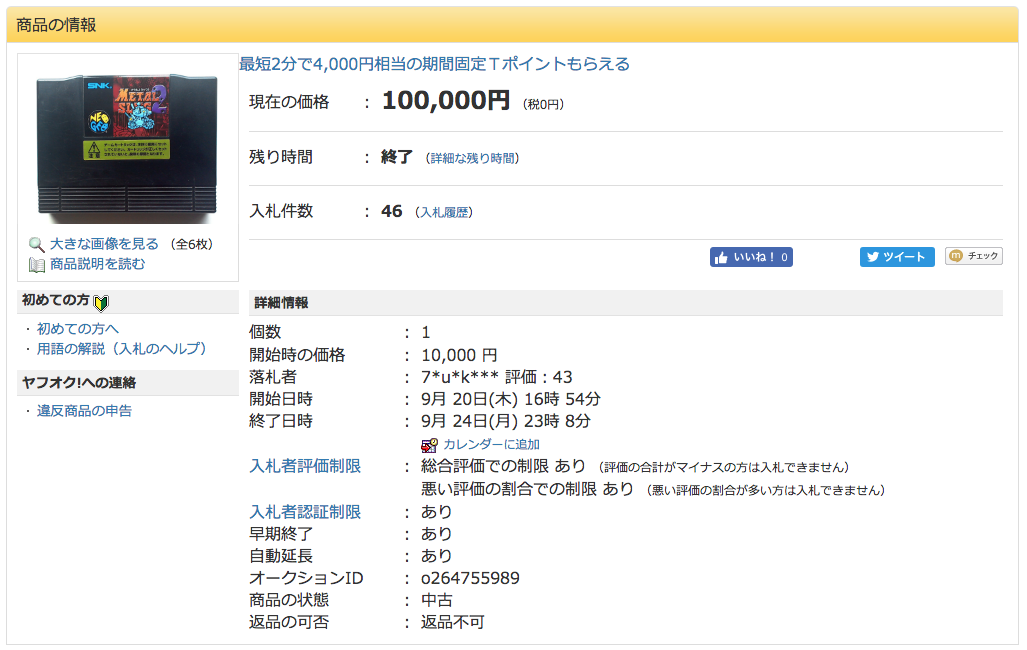The image size is (1027, 650).
Task: Click the mixi チェック button
Action: pos(973,256)
